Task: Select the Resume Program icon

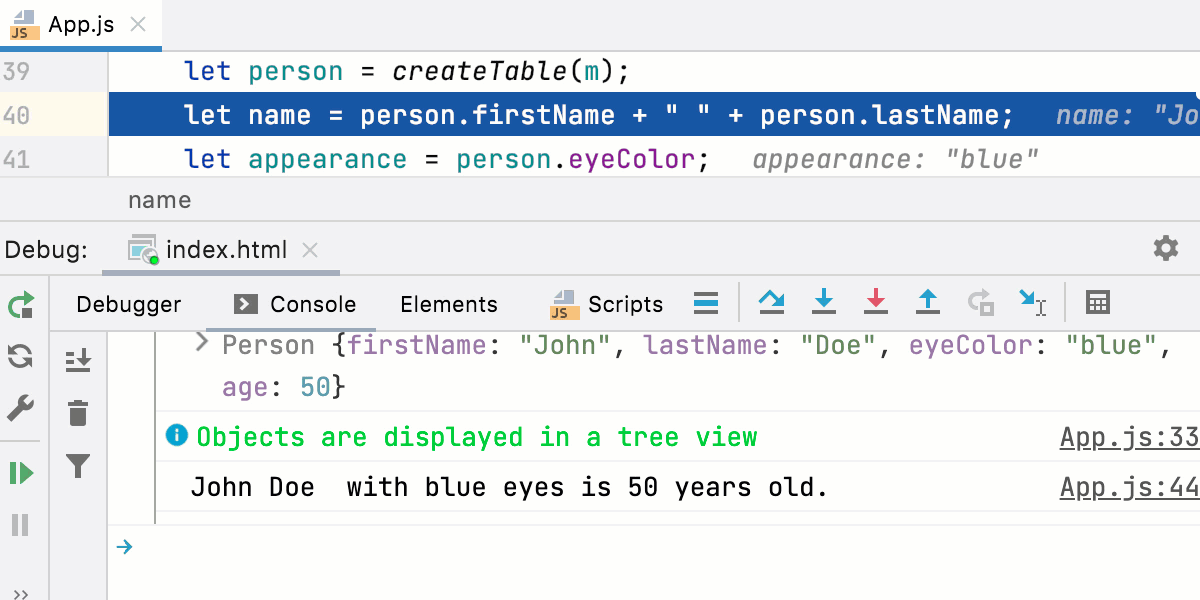Action: 20,472
